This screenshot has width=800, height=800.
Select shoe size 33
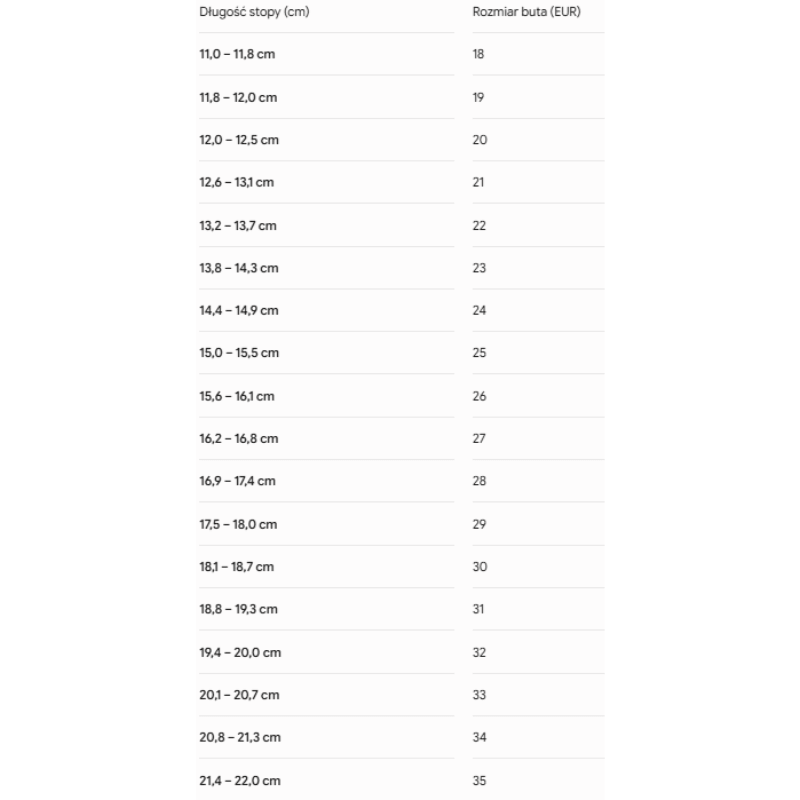point(479,694)
